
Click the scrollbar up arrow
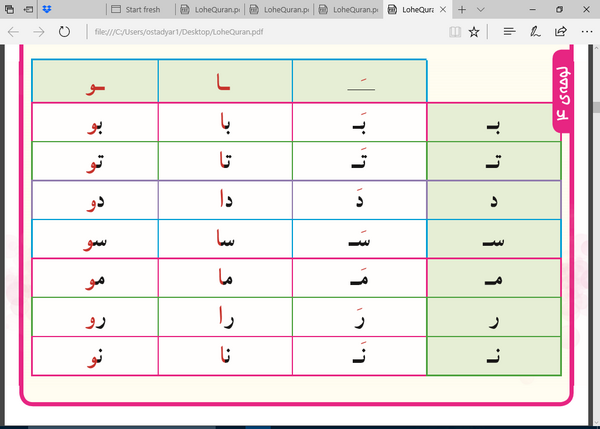597,48
